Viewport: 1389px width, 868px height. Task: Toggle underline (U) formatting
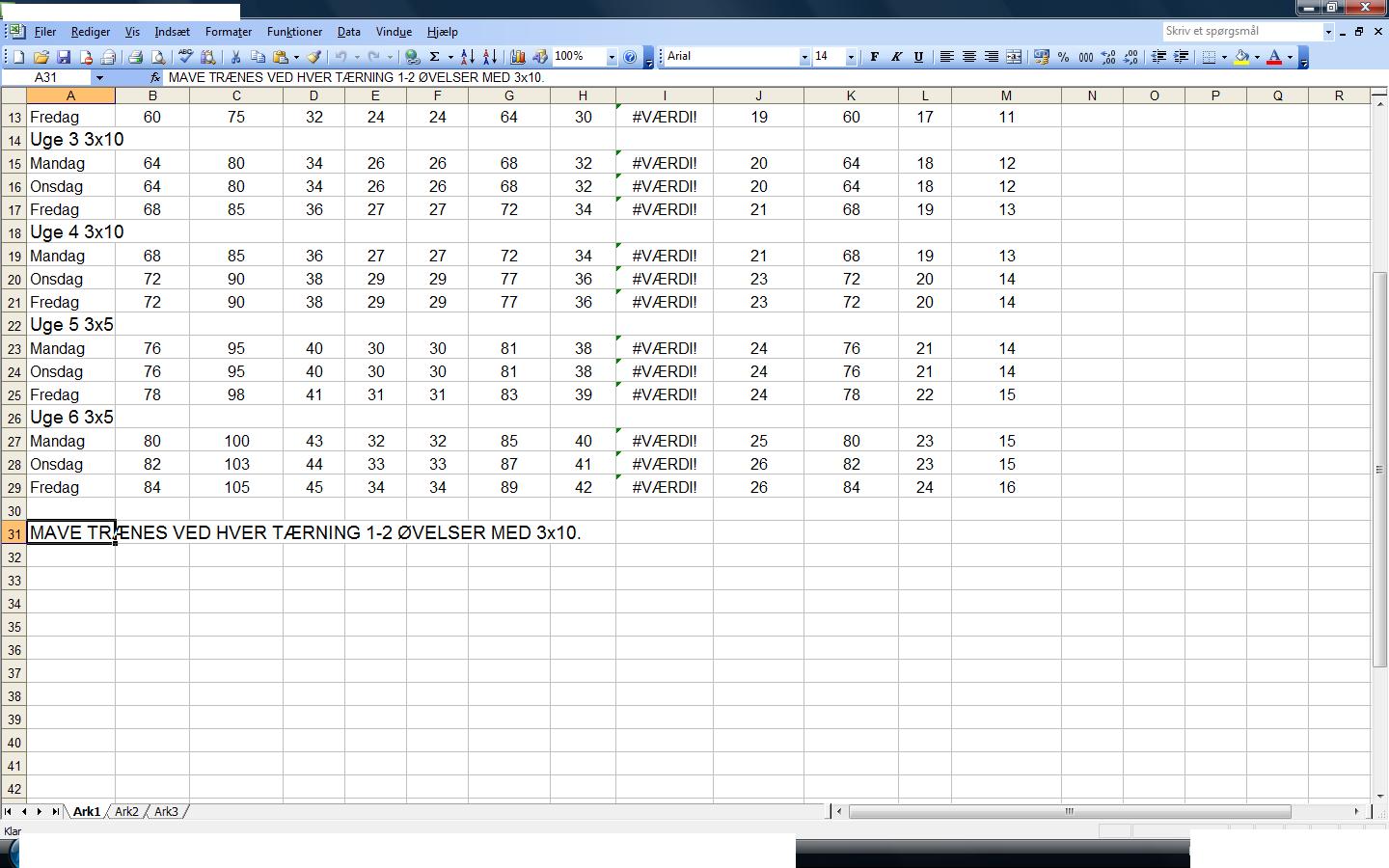point(918,57)
